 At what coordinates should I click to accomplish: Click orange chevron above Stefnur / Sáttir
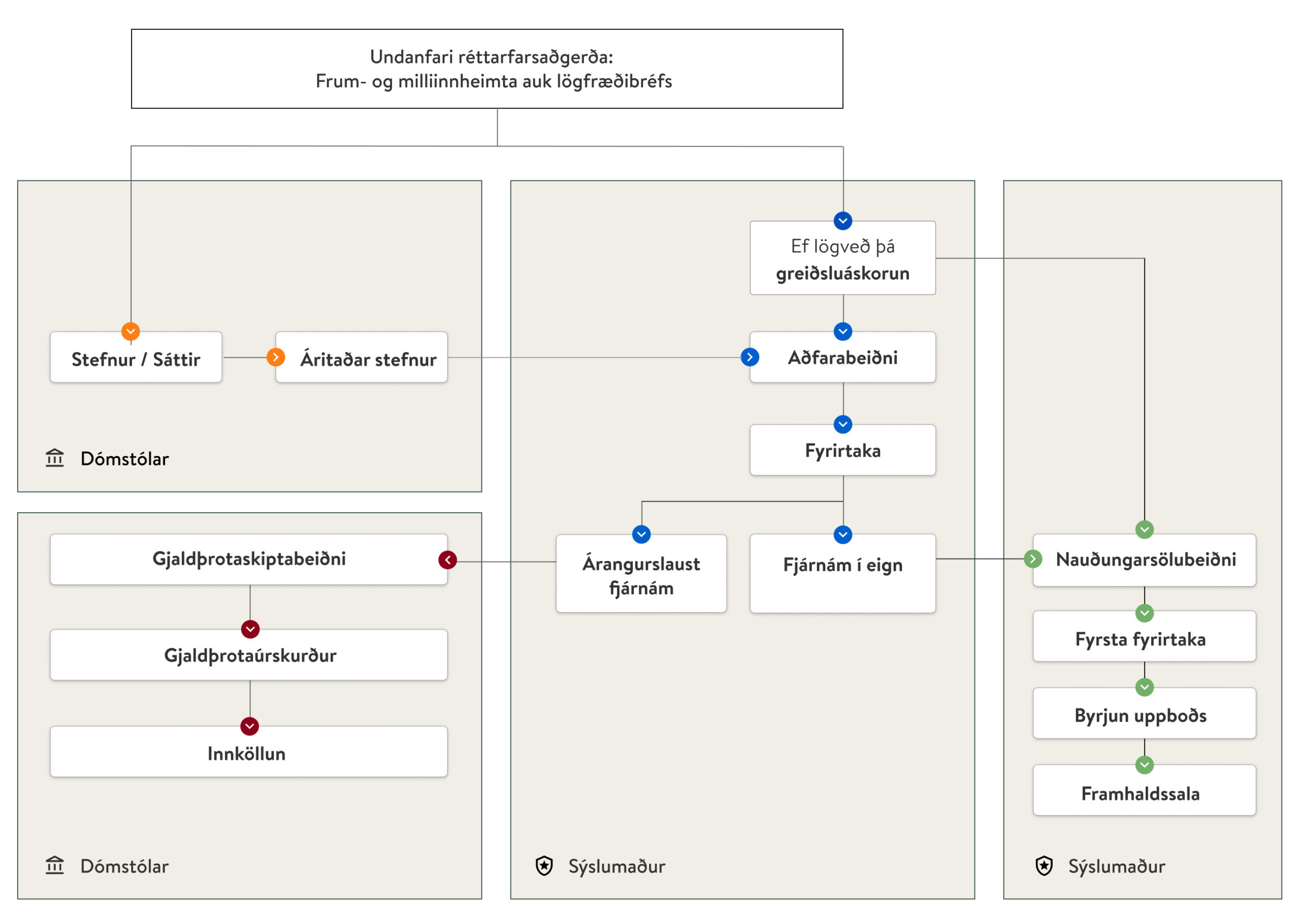(131, 331)
